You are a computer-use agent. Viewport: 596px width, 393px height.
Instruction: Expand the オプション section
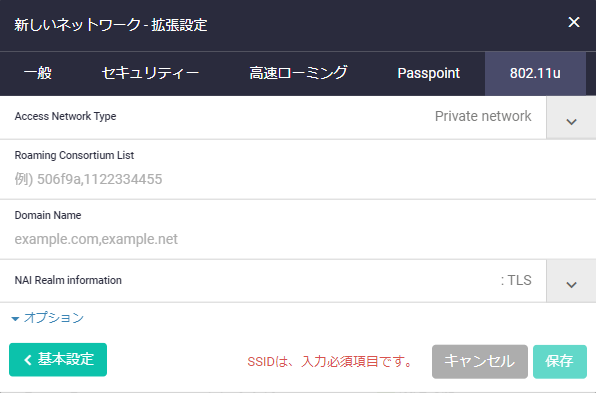click(54, 318)
